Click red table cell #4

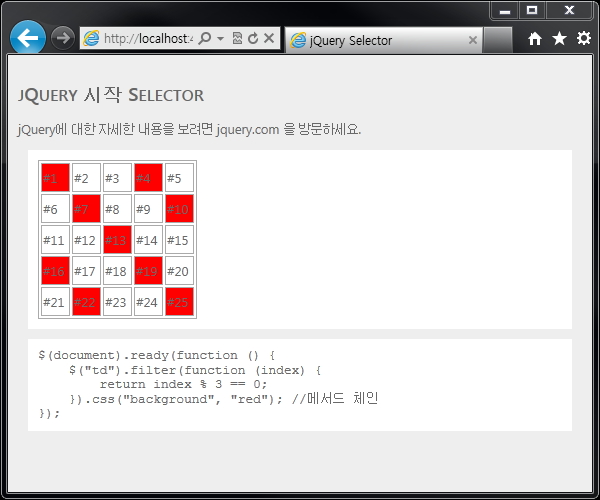[148, 178]
